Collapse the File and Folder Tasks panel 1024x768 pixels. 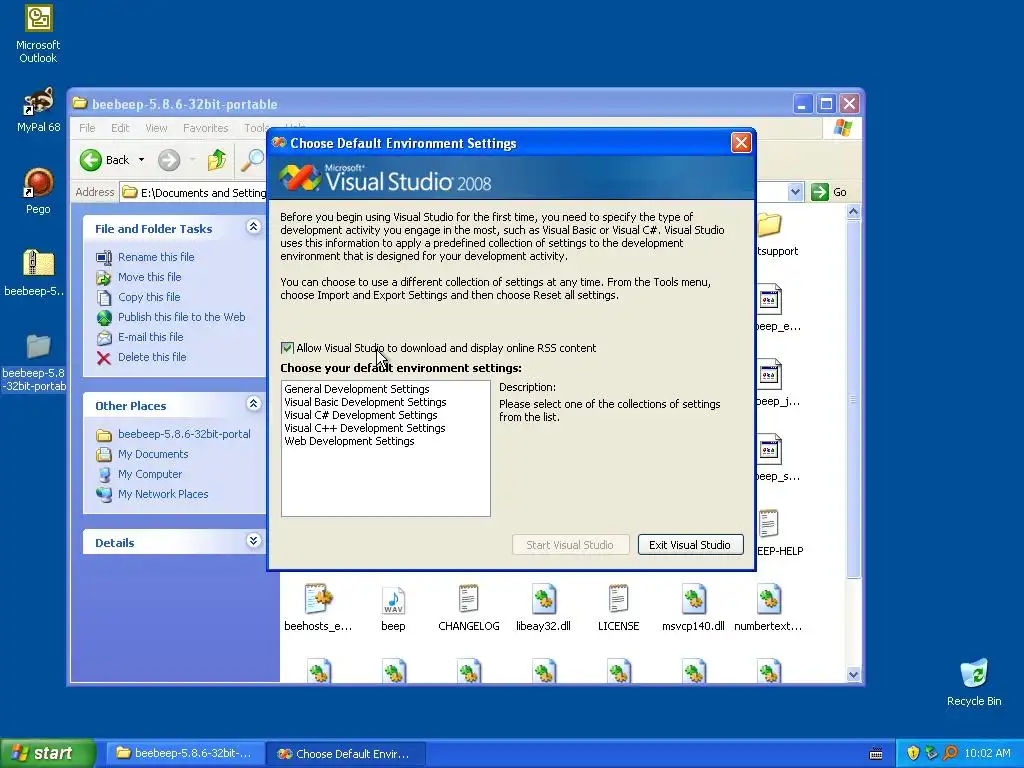pos(253,227)
